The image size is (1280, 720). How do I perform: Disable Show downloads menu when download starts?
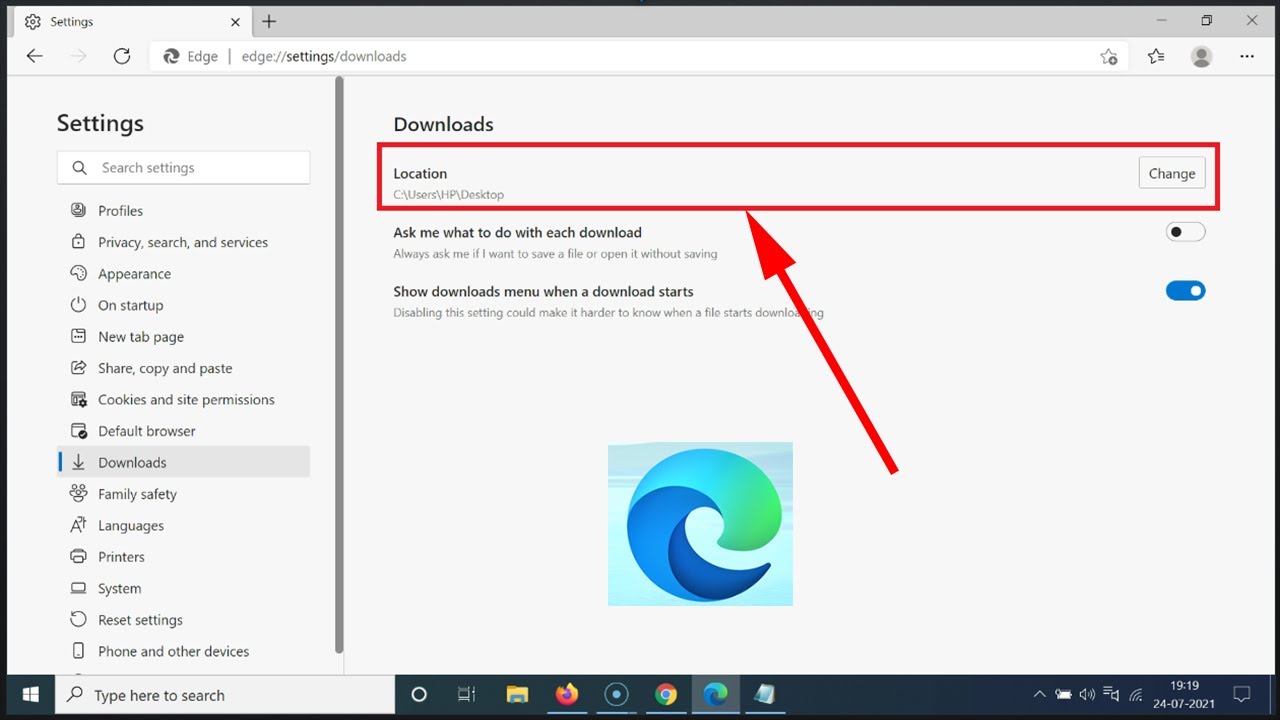[x=1186, y=291]
